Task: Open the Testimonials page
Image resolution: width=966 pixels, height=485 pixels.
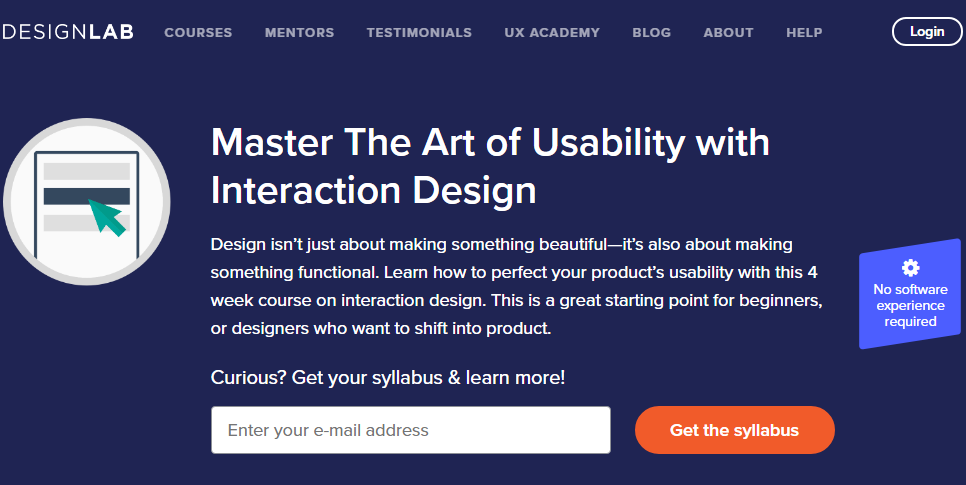Action: [419, 33]
